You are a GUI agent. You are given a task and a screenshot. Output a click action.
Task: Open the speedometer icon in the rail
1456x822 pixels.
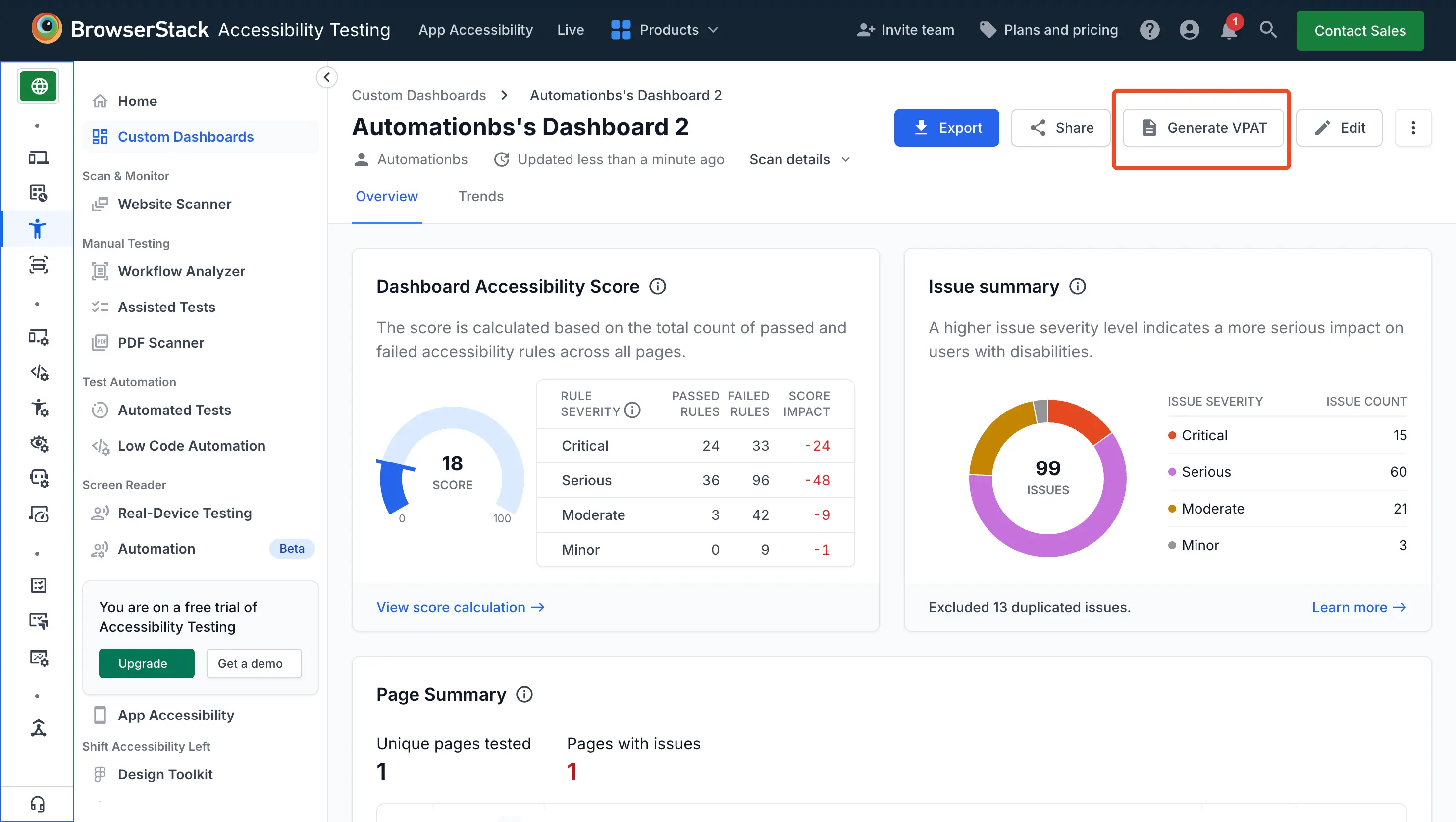(39, 514)
